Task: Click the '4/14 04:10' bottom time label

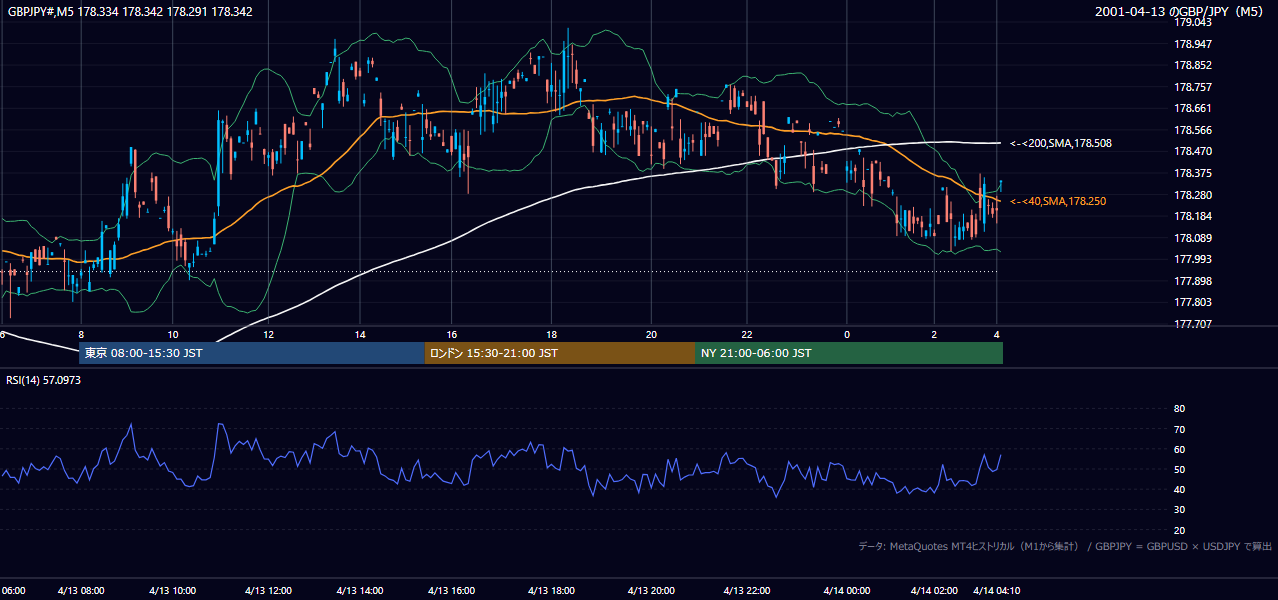Action: 997,591
